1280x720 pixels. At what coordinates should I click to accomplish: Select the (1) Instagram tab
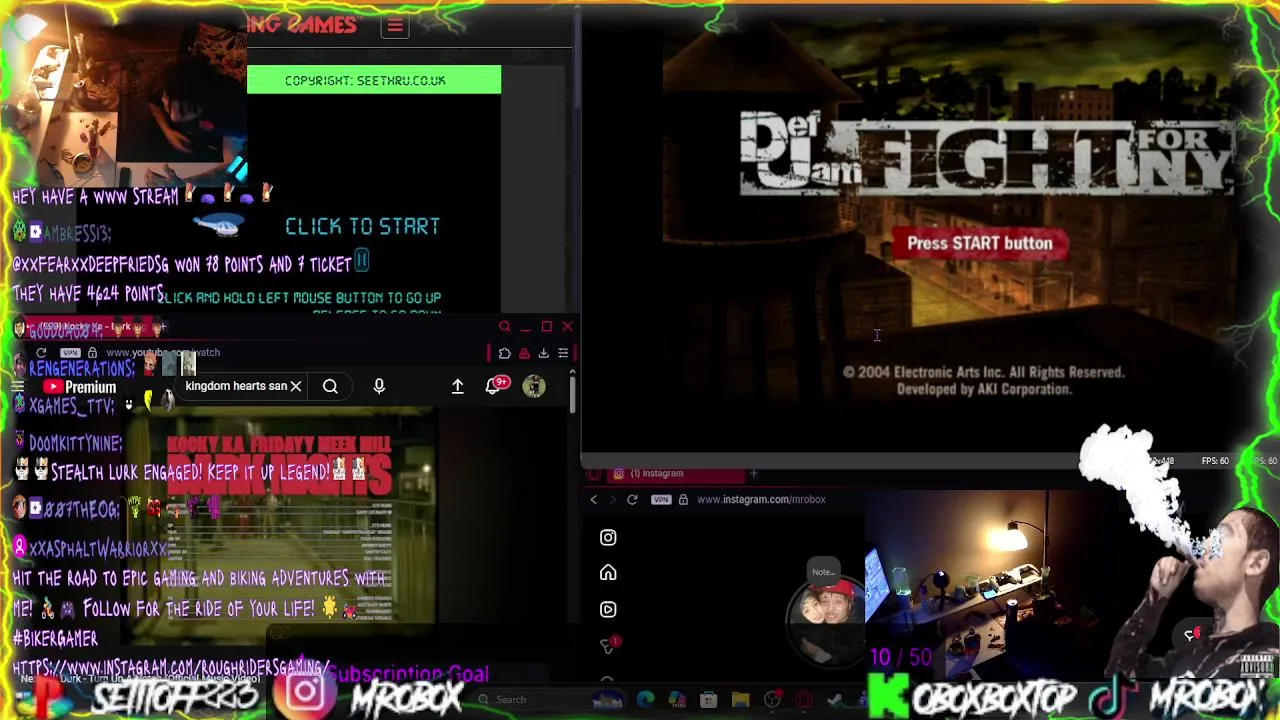[x=676, y=474]
